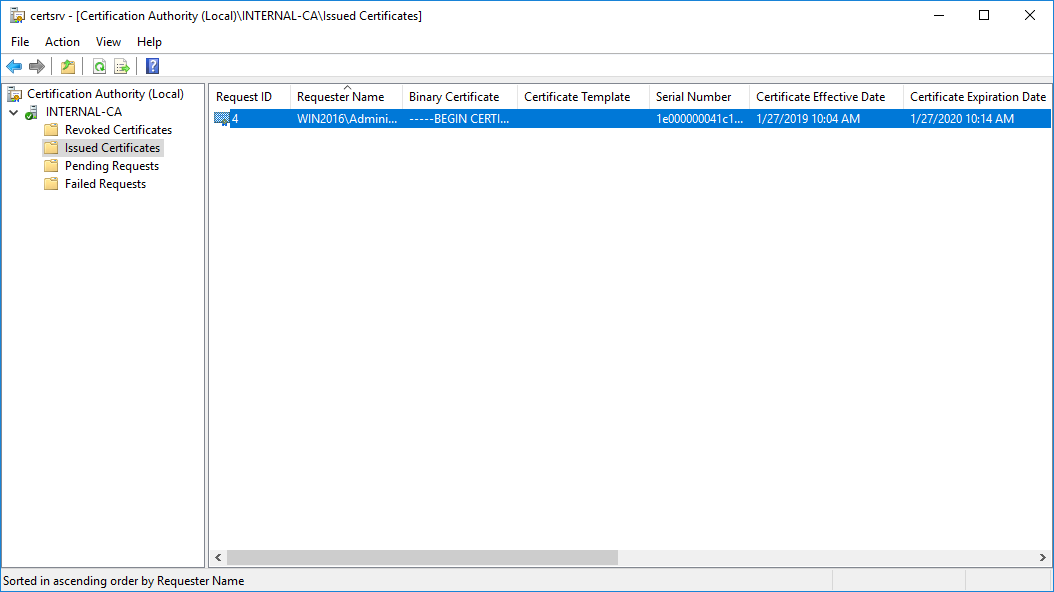Select the Failed Requests folder
Screen dimensions: 1054x592
[x=105, y=184]
